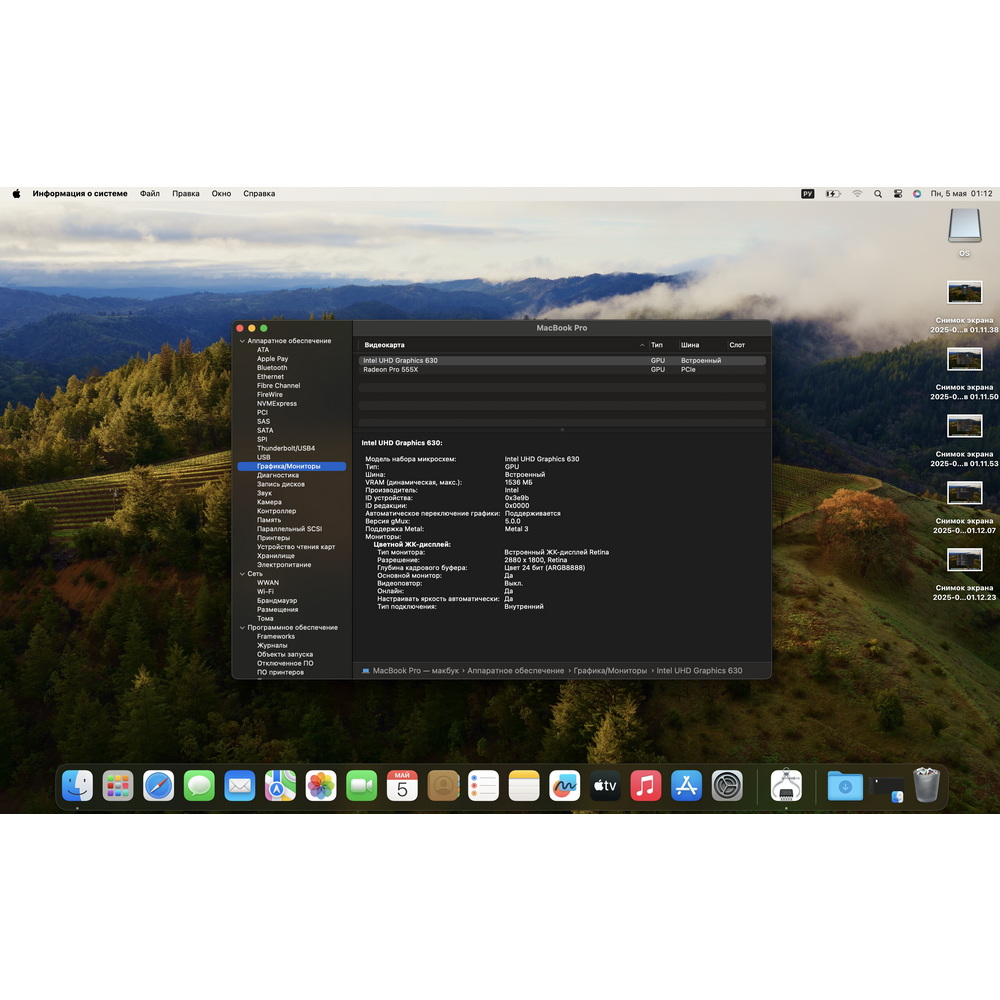Click the Шина column header
The height and width of the screenshot is (1000, 1000).
pos(690,345)
